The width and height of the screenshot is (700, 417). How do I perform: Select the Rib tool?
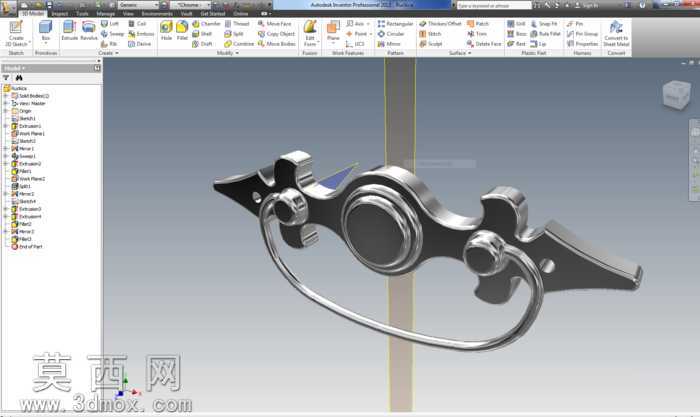click(109, 44)
